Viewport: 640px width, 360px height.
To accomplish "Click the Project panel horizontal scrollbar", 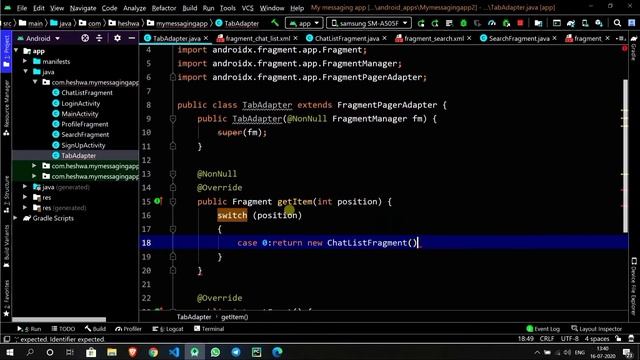I will (x=59, y=320).
